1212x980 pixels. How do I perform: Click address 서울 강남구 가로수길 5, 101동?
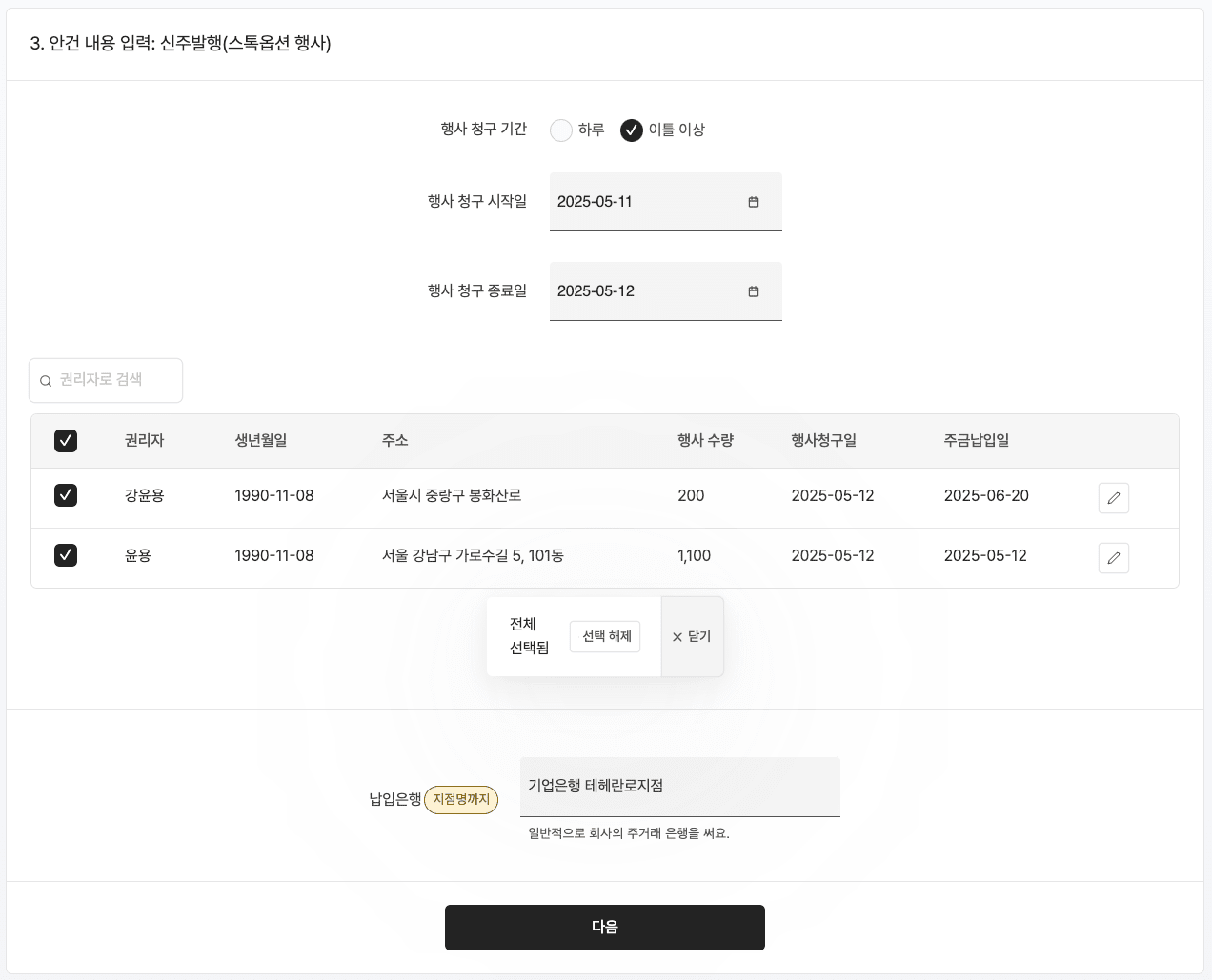pyautogui.click(x=473, y=555)
